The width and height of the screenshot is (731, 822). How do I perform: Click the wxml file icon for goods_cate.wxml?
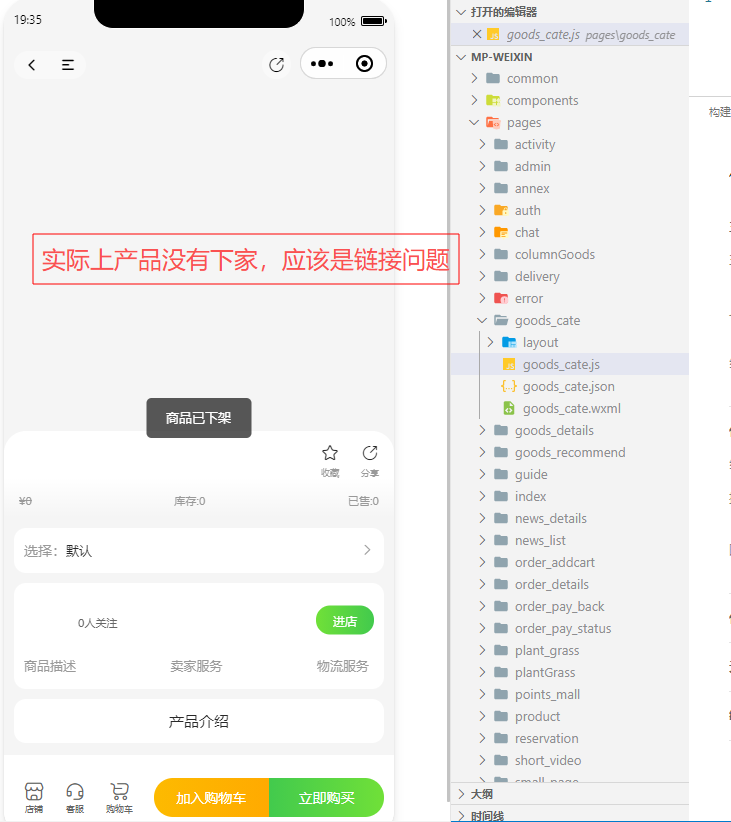pyautogui.click(x=509, y=408)
